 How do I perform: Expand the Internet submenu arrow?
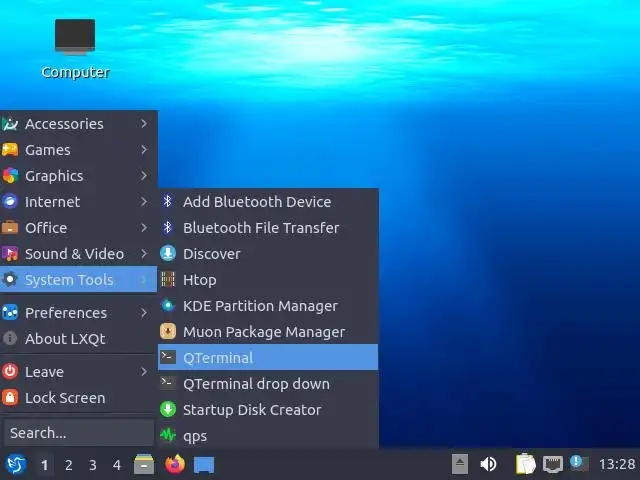(x=144, y=201)
